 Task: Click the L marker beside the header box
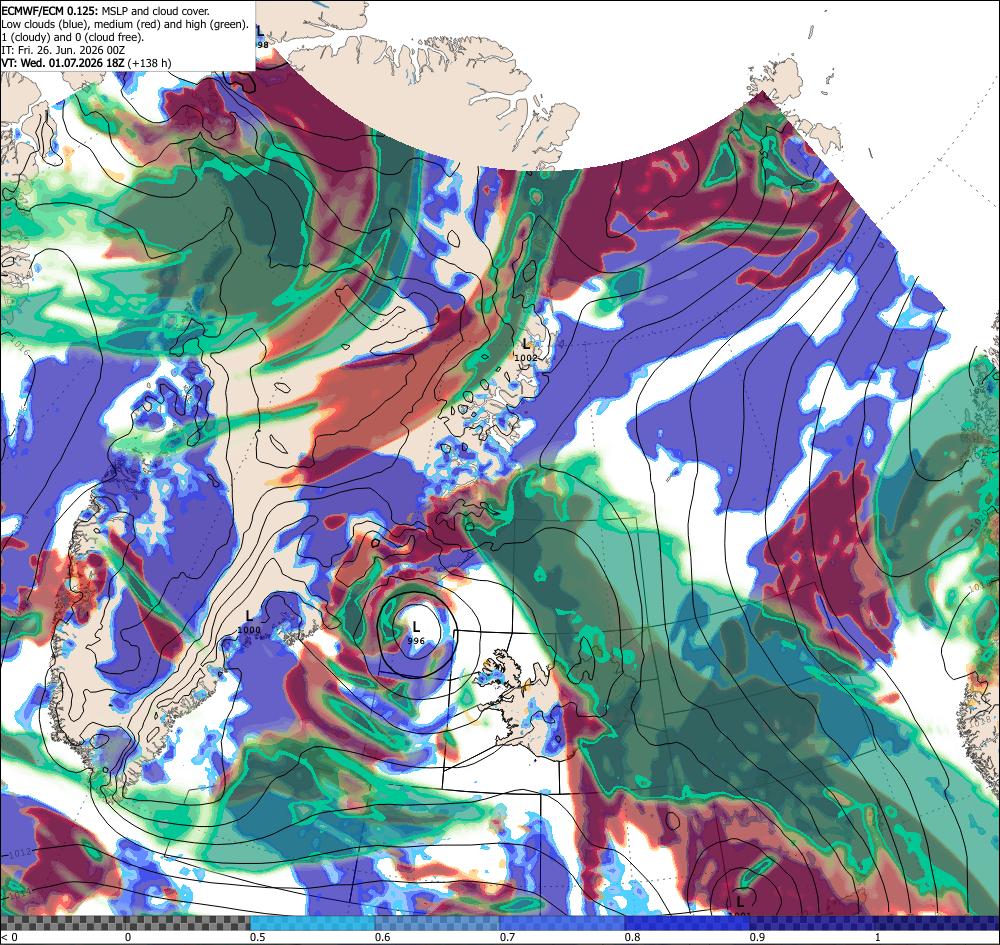(x=260, y=36)
